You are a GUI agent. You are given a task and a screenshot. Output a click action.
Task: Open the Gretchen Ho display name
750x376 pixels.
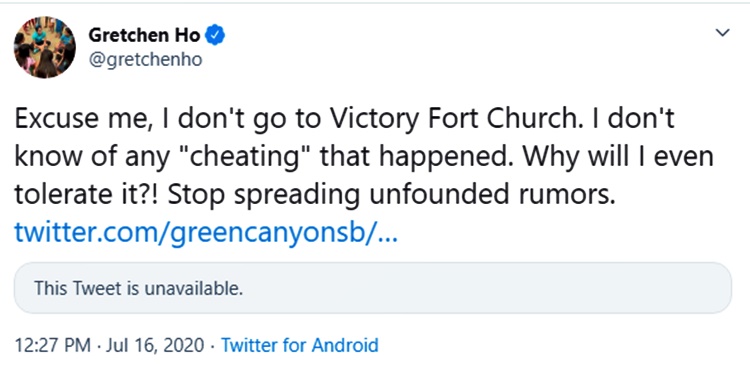pos(144,36)
